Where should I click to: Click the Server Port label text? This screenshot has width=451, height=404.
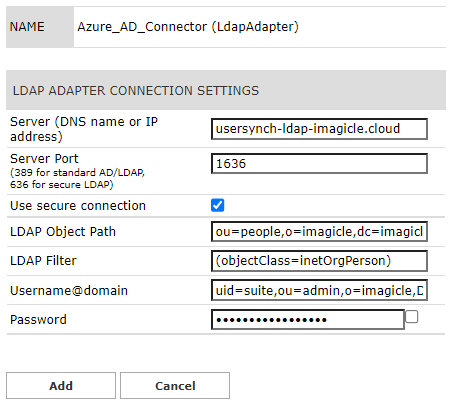click(x=44, y=159)
